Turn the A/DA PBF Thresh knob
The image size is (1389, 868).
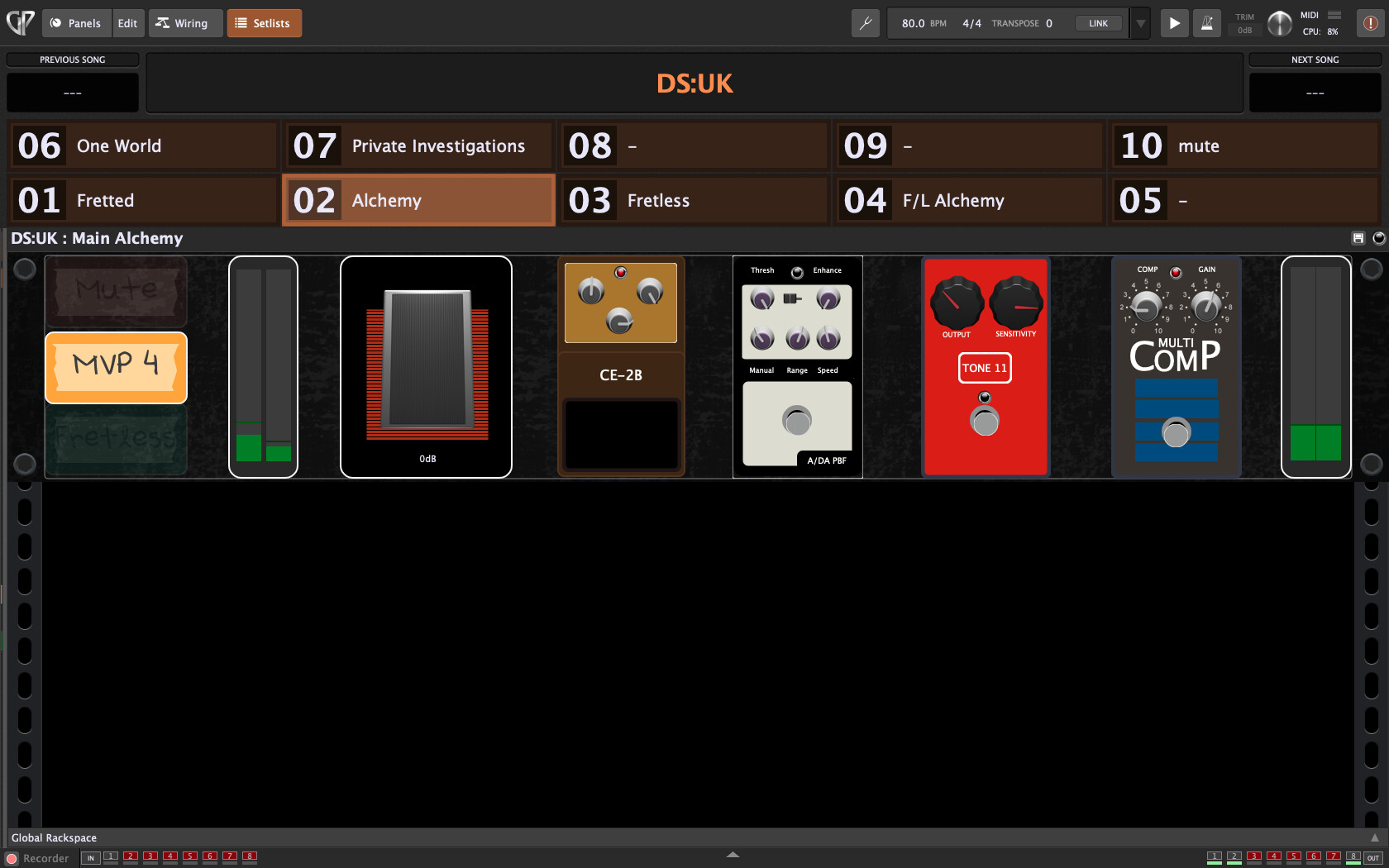point(762,298)
